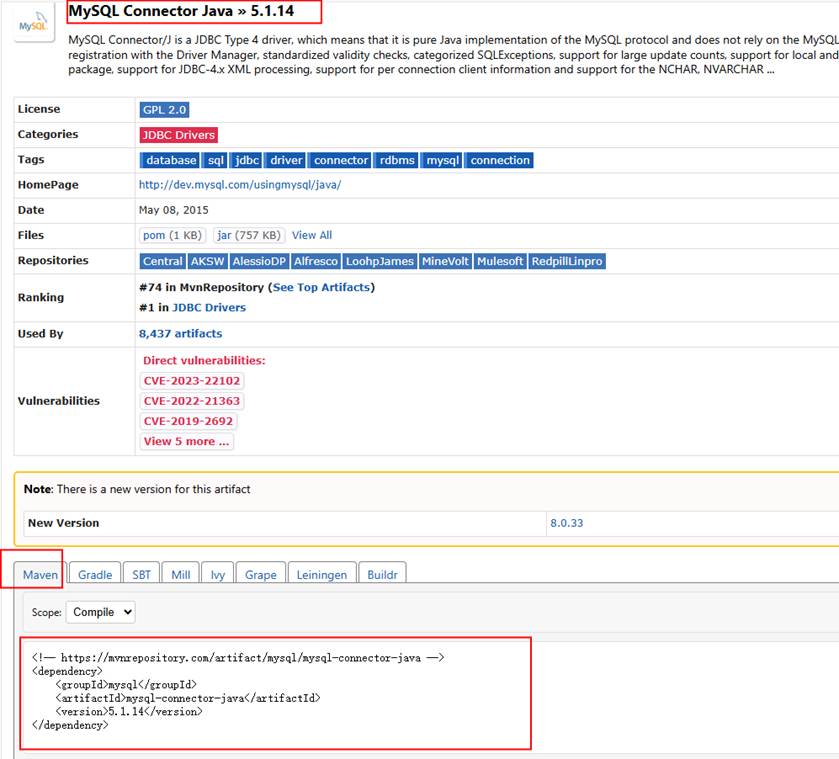The image size is (839, 759).
Task: Click the MySQL logo icon
Action: (x=34, y=23)
